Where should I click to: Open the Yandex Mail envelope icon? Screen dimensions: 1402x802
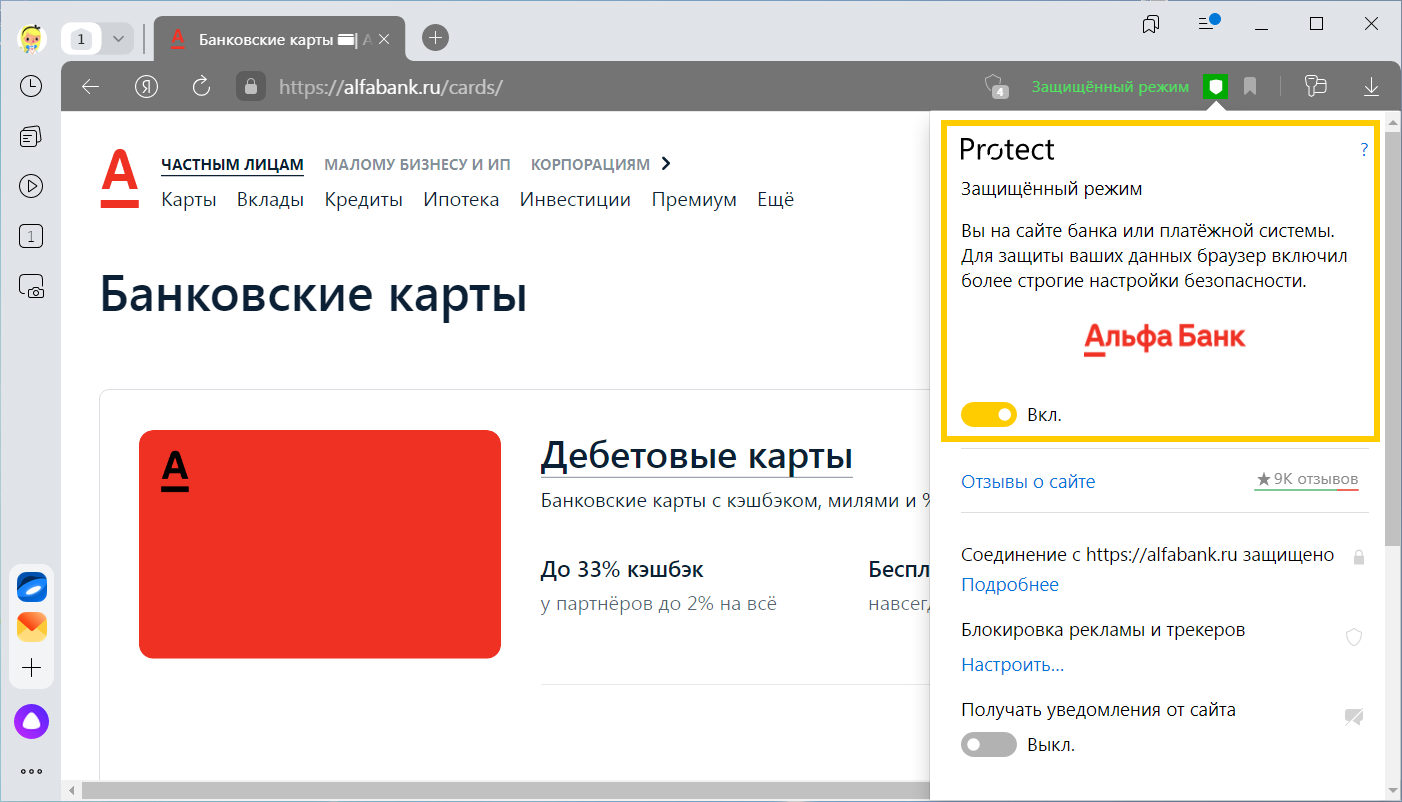(x=31, y=627)
